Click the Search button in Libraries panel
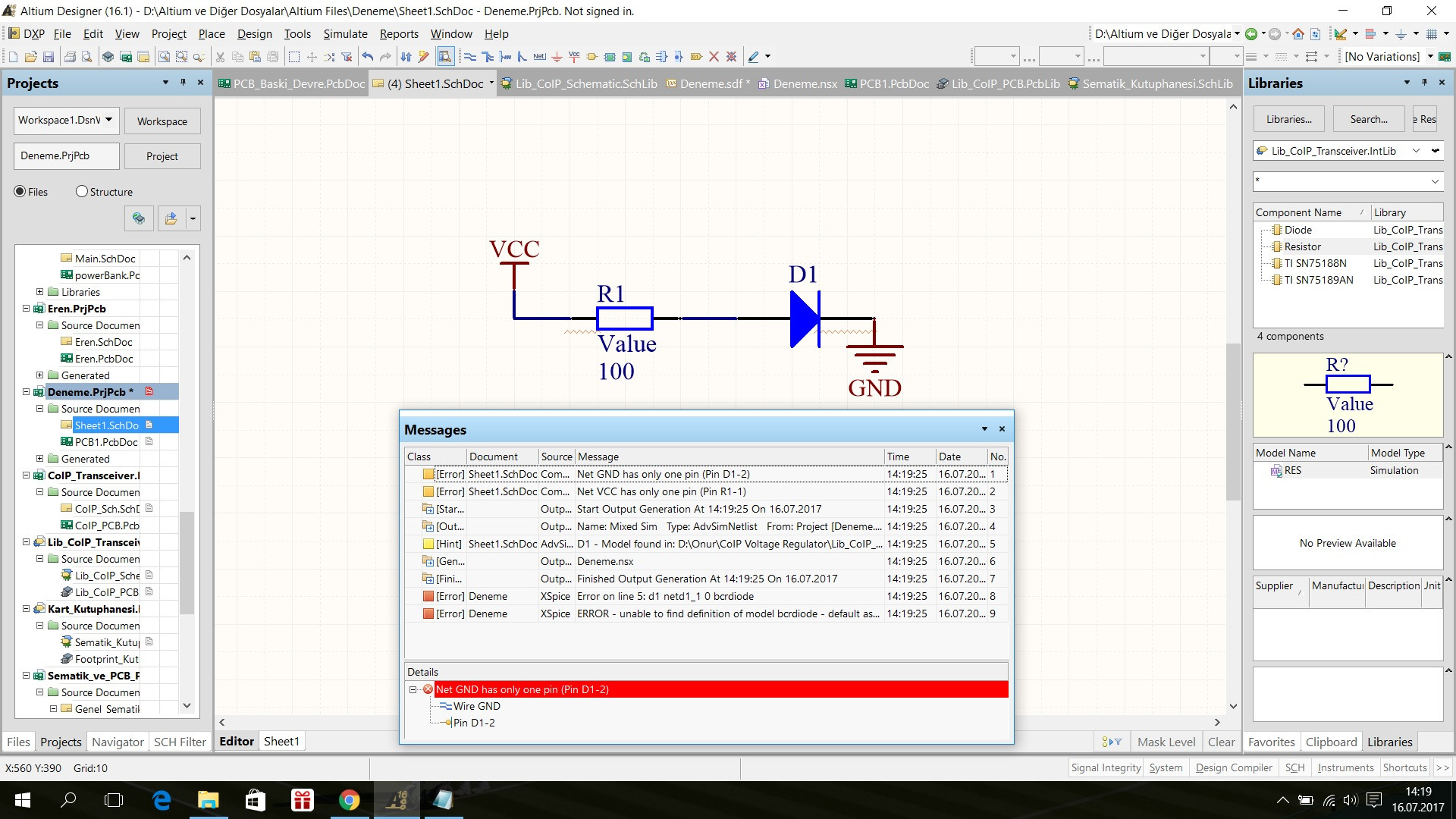Image resolution: width=1456 pixels, height=819 pixels. 1368,118
